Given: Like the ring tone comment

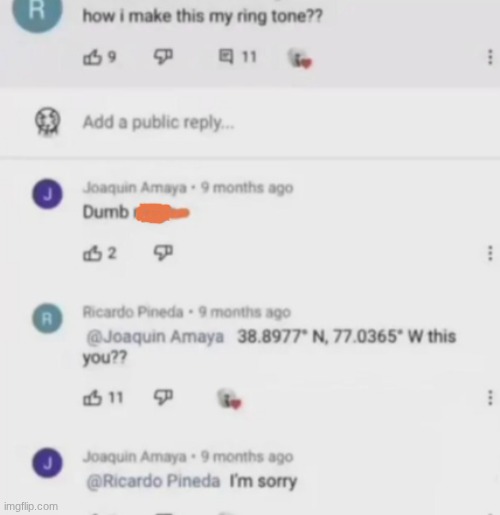Looking at the screenshot, I should tap(92, 57).
